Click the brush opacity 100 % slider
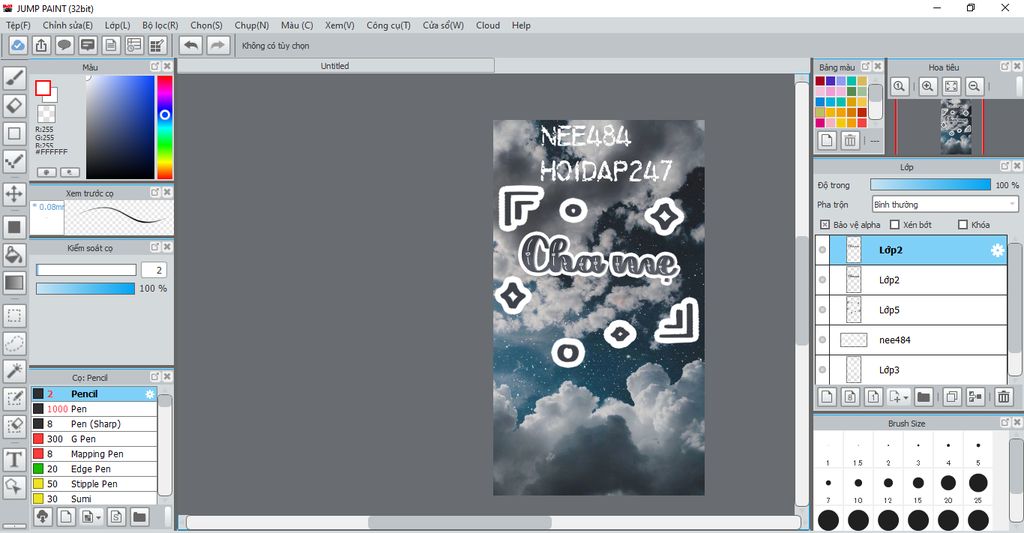 (x=86, y=289)
